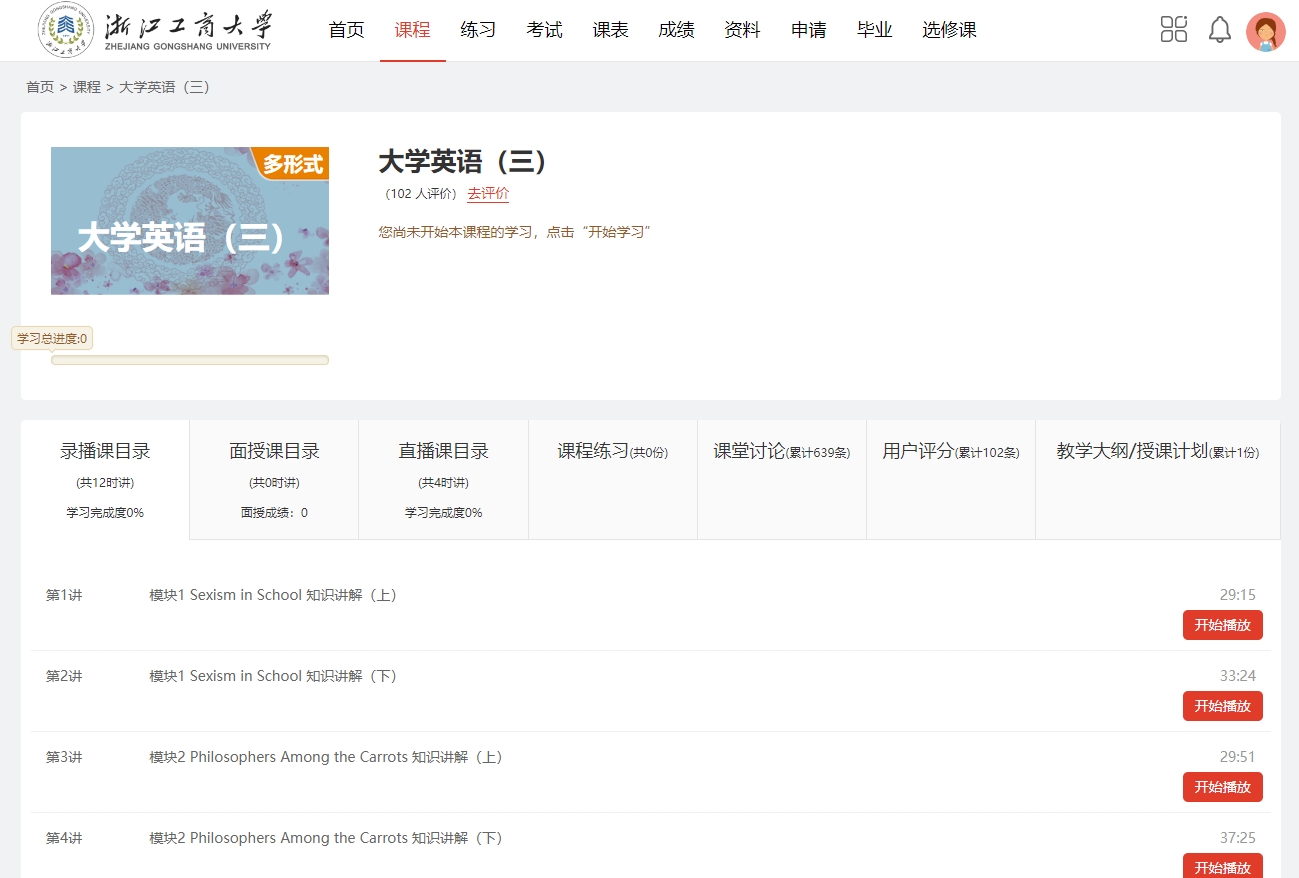Click the overall study progress bar
The image size is (1299, 878).
tap(190, 360)
